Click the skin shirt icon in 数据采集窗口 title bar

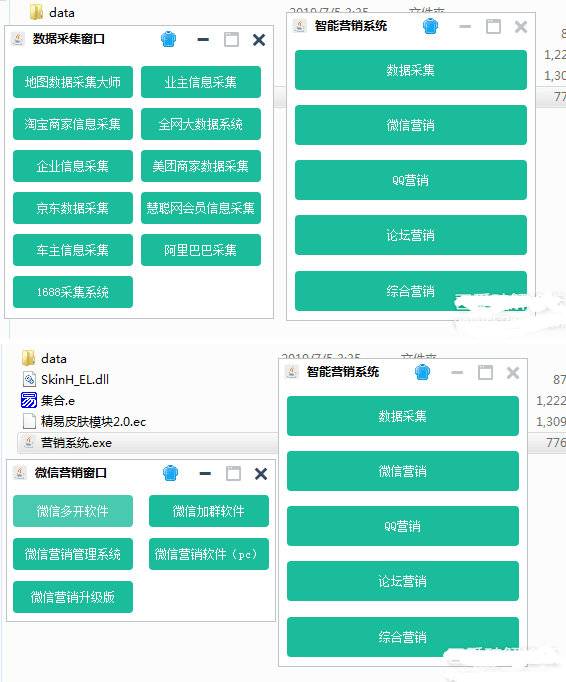tap(168, 40)
